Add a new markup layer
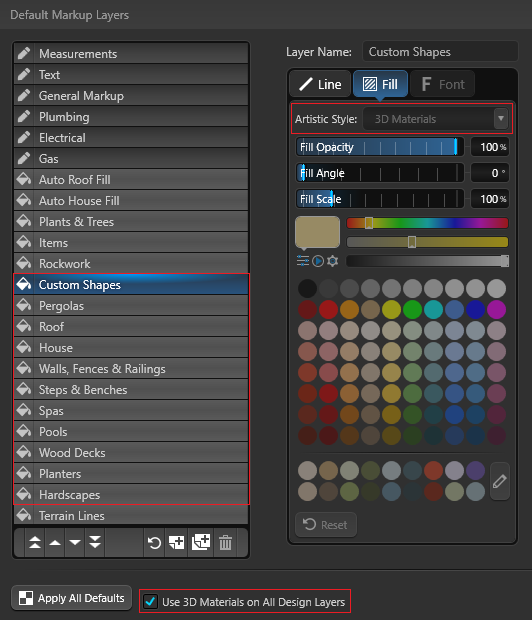 point(176,542)
